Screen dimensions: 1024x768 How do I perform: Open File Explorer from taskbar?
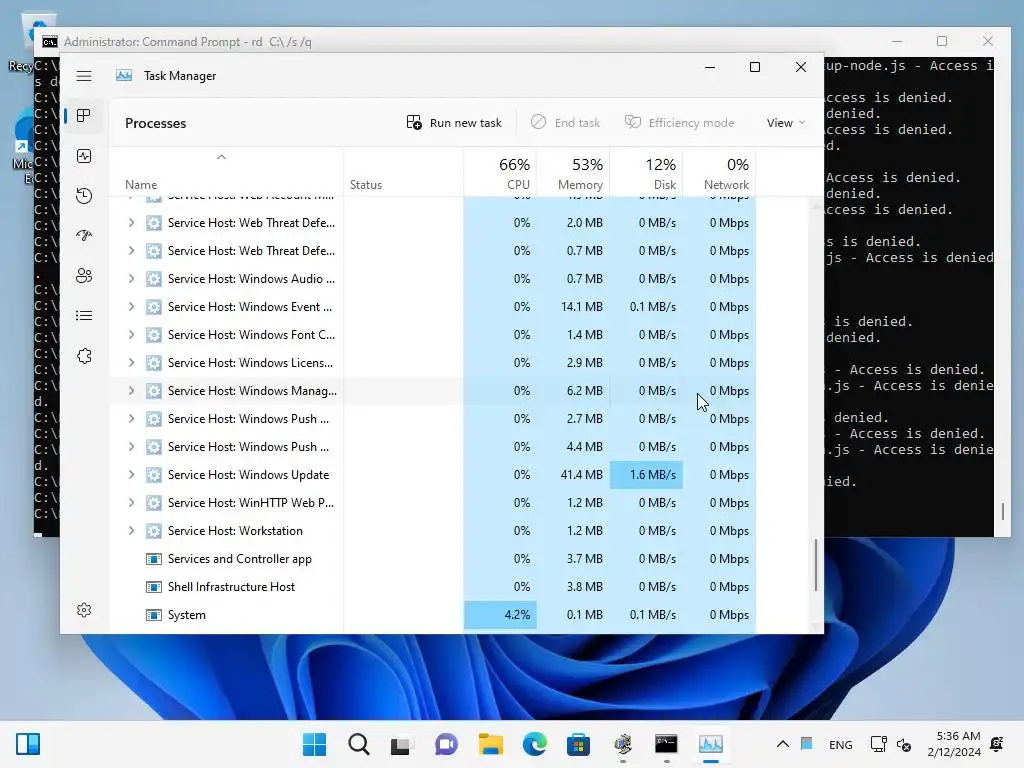tap(490, 744)
